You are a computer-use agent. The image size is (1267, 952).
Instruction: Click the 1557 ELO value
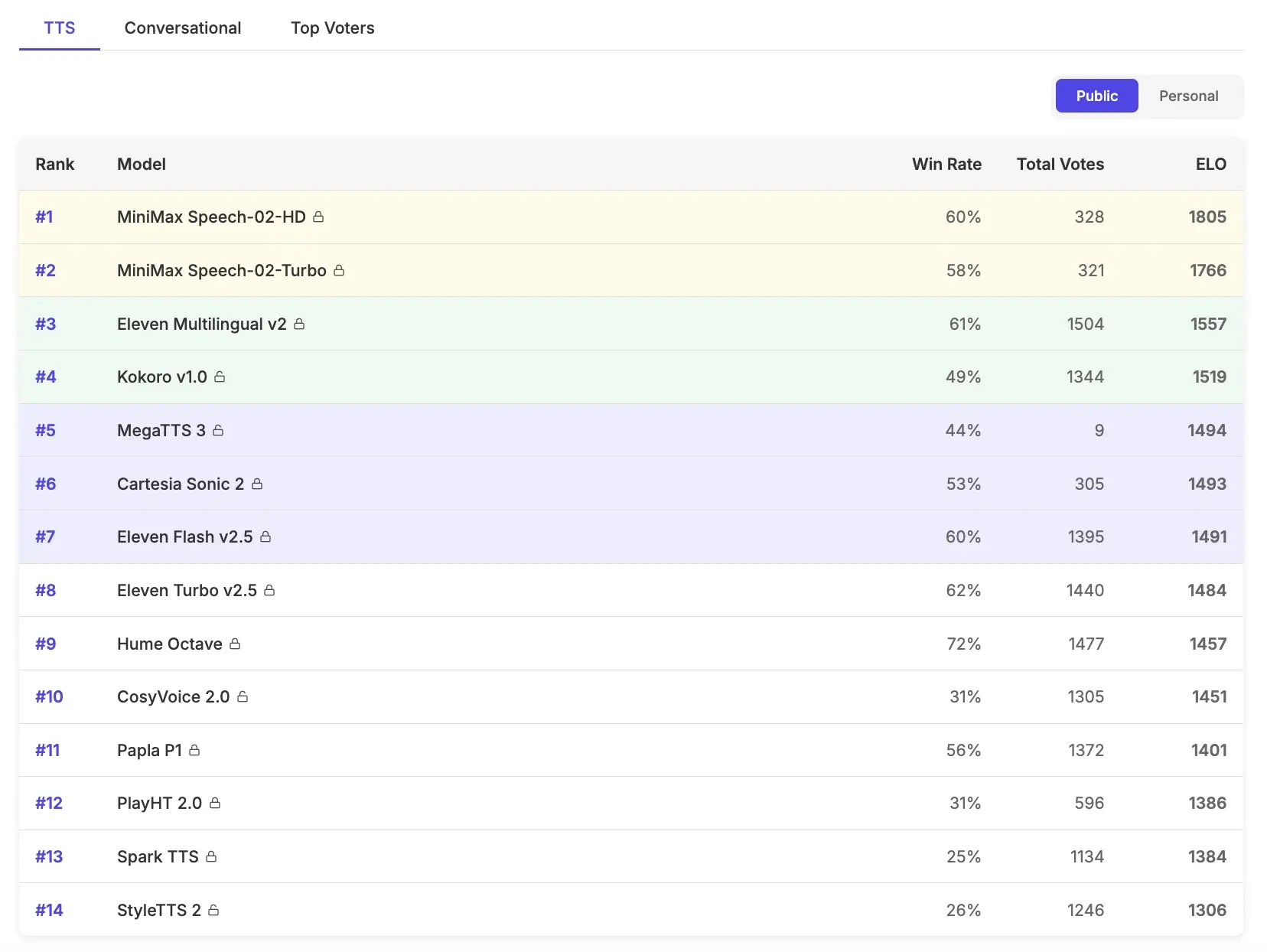pos(1208,324)
